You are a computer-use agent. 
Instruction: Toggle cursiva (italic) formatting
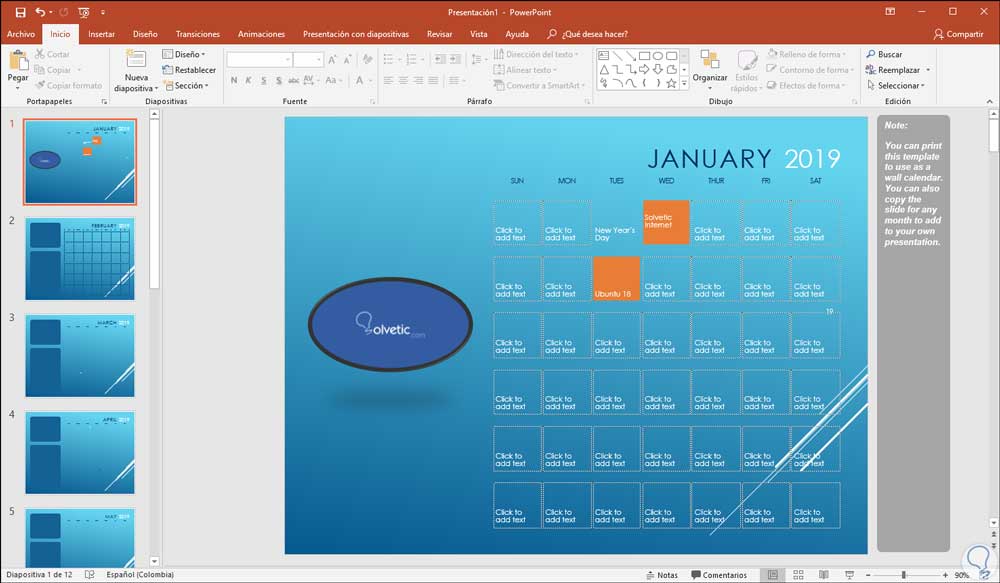point(249,80)
